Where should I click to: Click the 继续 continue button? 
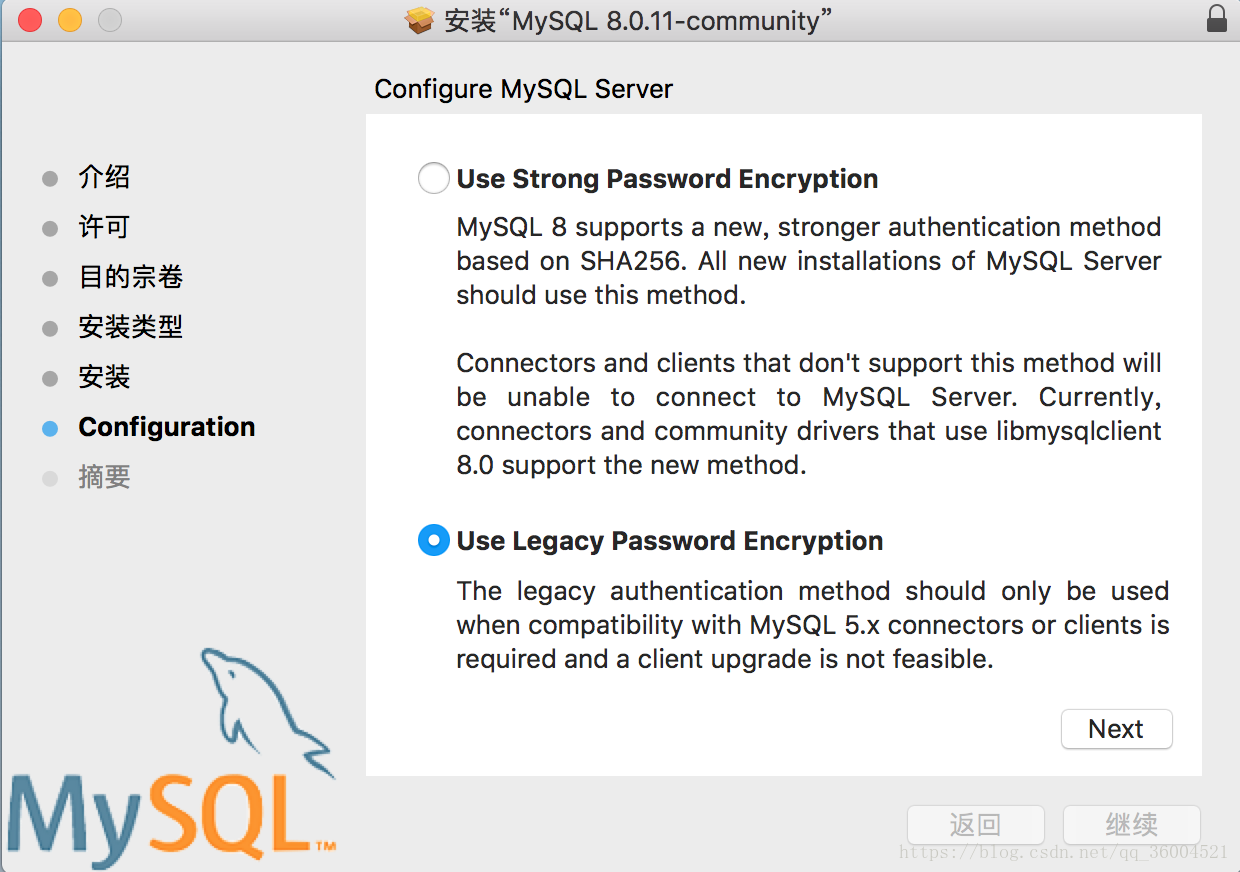coord(1131,825)
